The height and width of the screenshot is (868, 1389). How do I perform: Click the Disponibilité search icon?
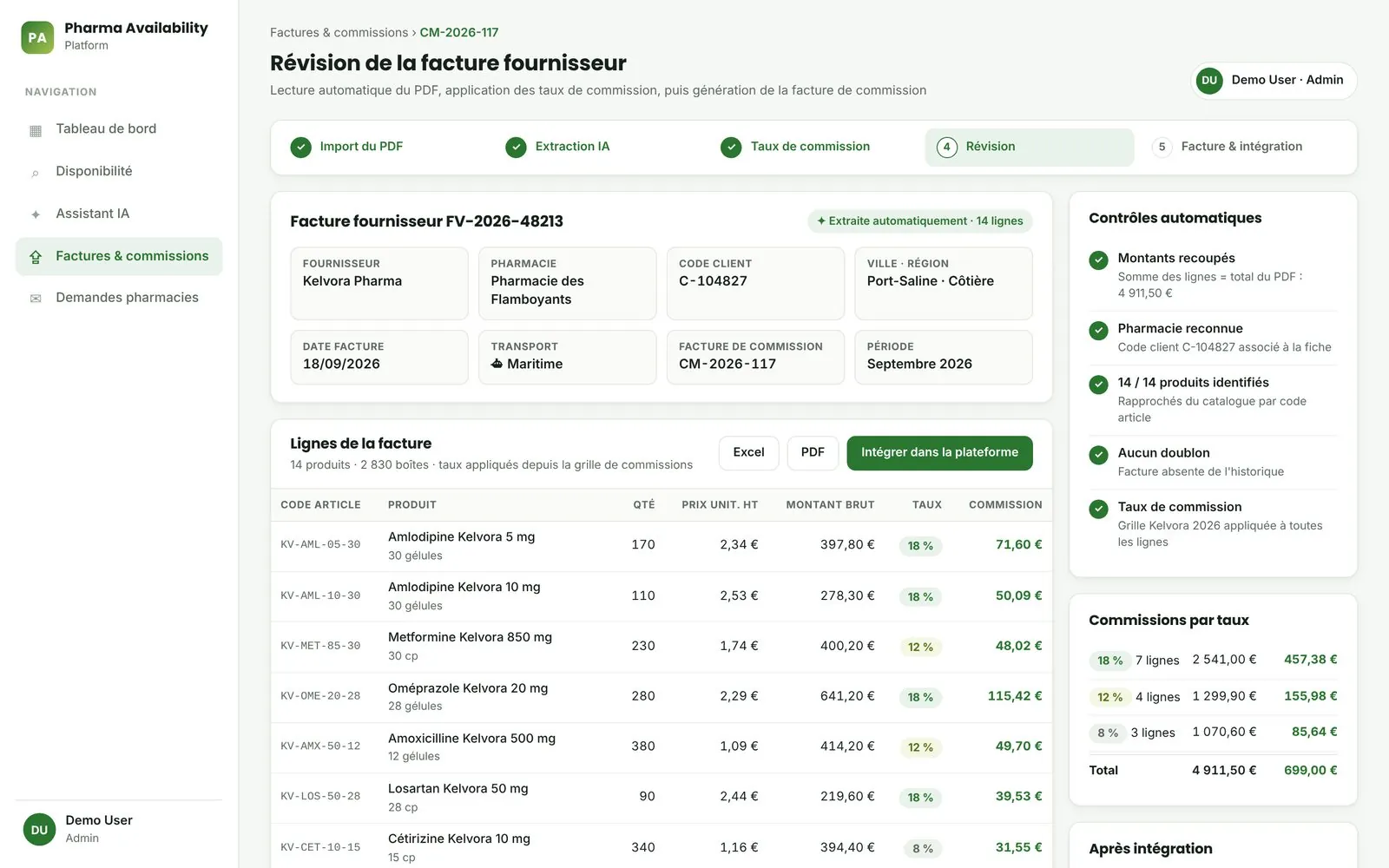tap(36, 173)
